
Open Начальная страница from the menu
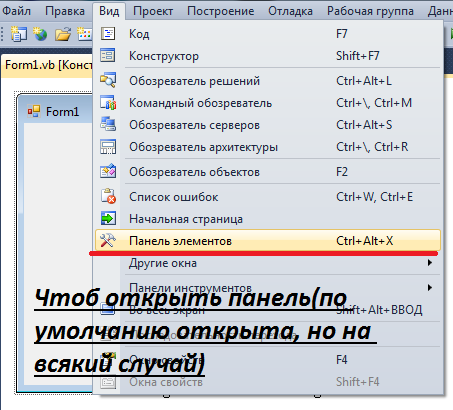pyautogui.click(x=268, y=219)
